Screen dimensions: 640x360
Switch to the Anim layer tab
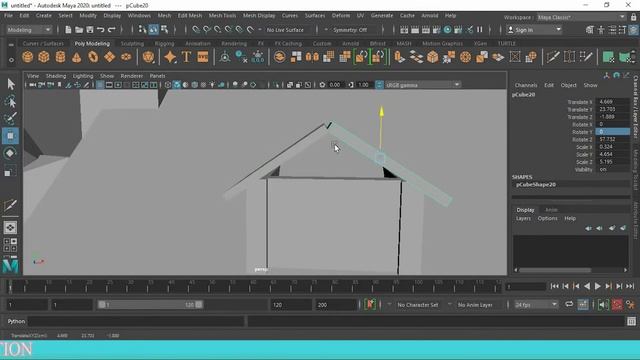(x=551, y=210)
